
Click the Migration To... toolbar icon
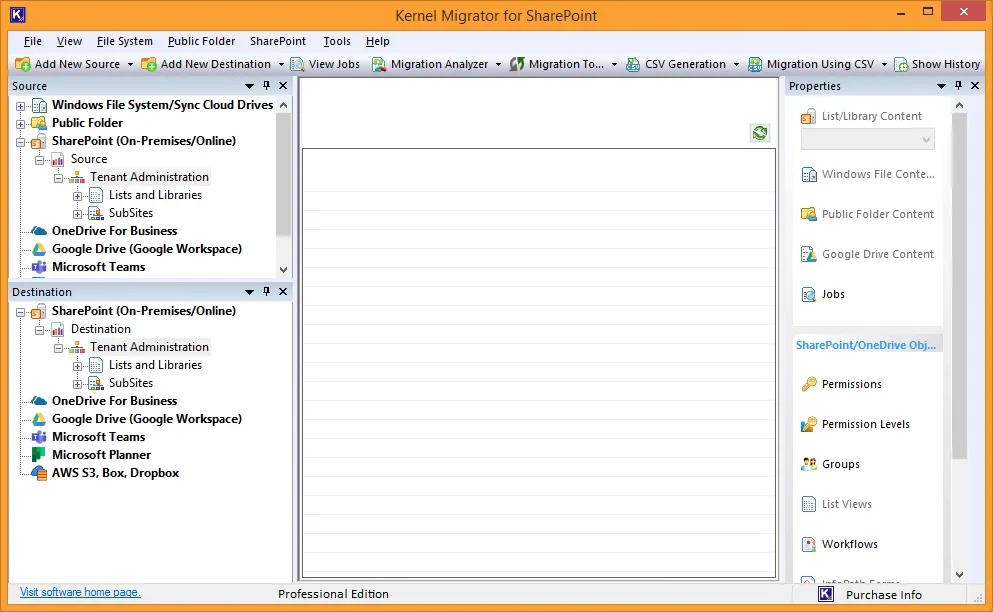click(x=517, y=64)
